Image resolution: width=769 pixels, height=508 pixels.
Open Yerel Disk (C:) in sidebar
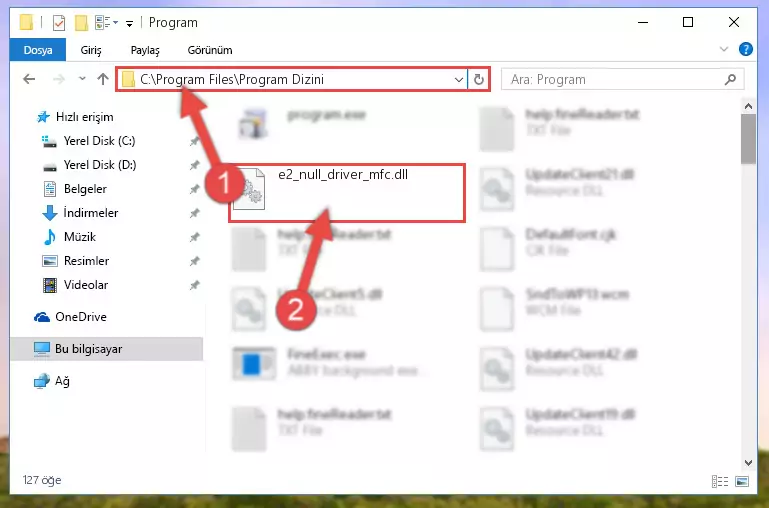tap(100, 141)
